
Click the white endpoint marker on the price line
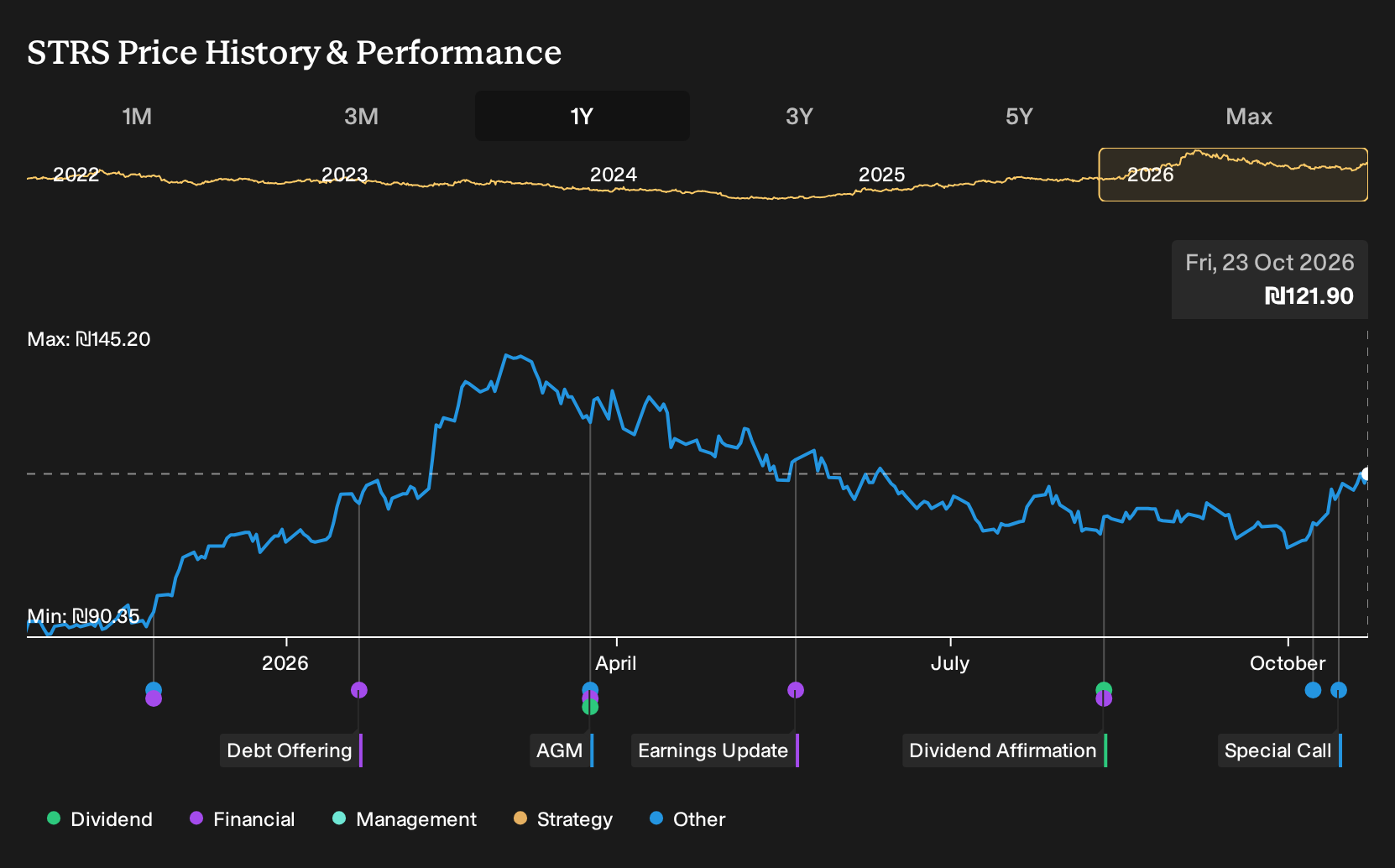pos(1366,474)
